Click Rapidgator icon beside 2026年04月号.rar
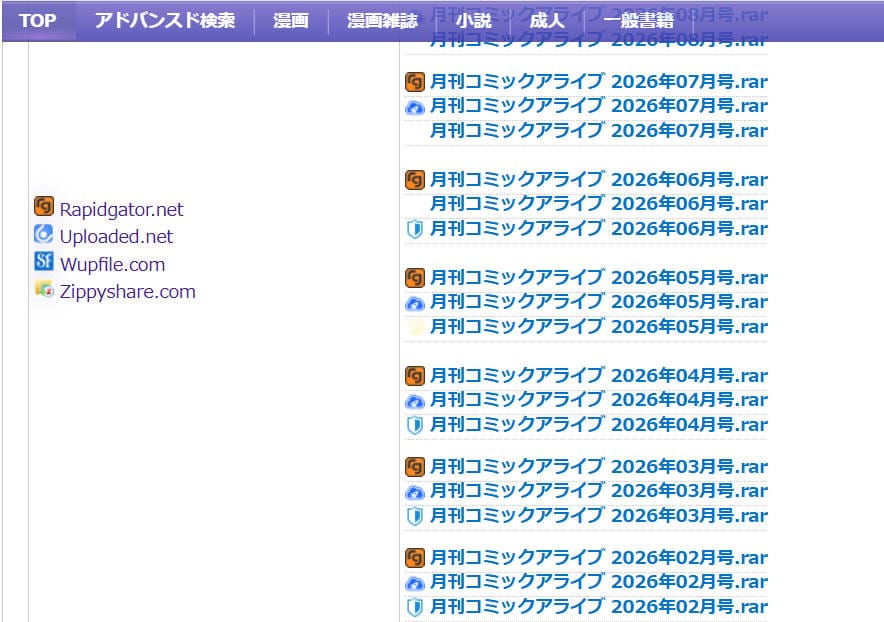 coord(415,376)
